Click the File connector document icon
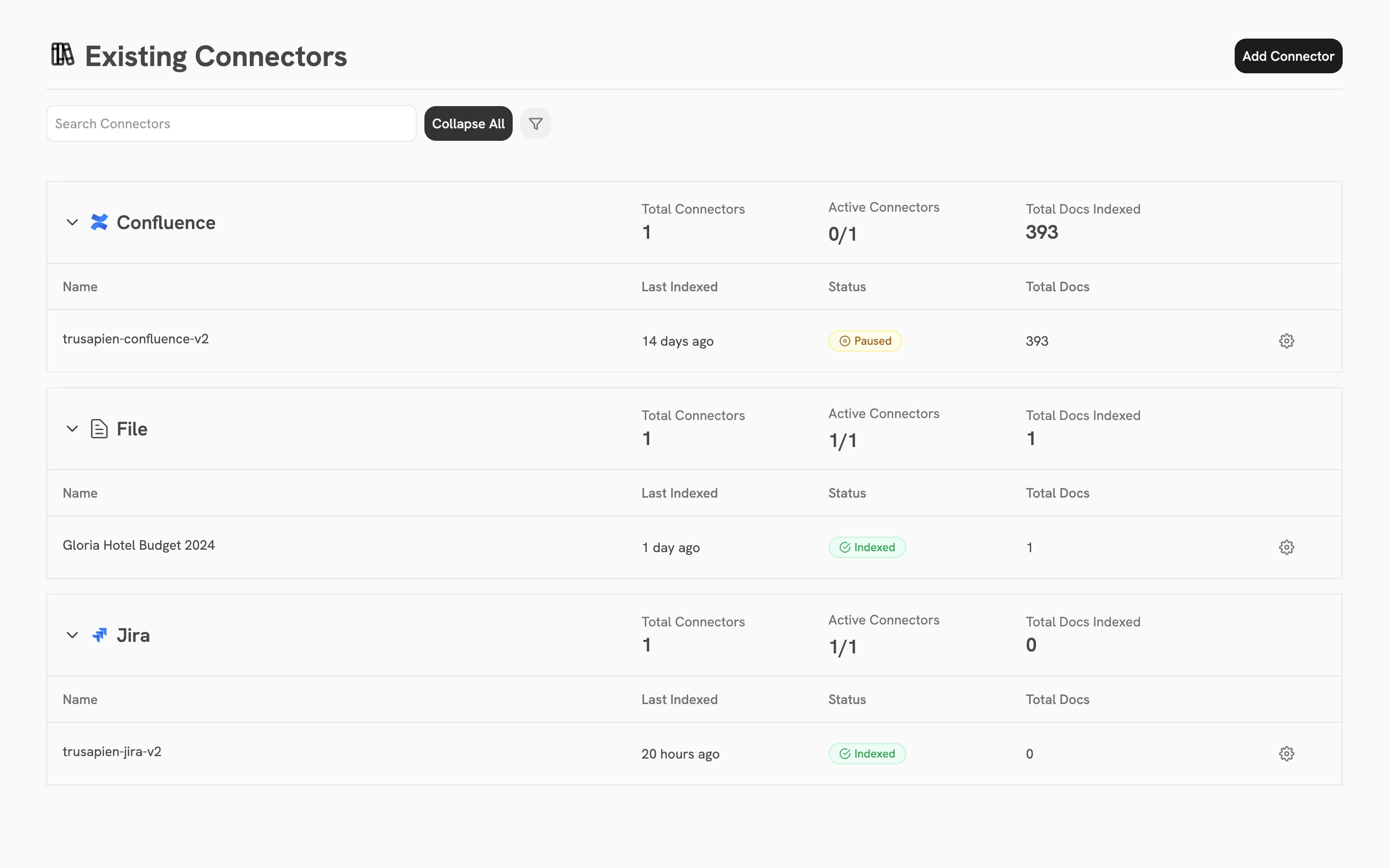The height and width of the screenshot is (868, 1389). click(x=99, y=428)
